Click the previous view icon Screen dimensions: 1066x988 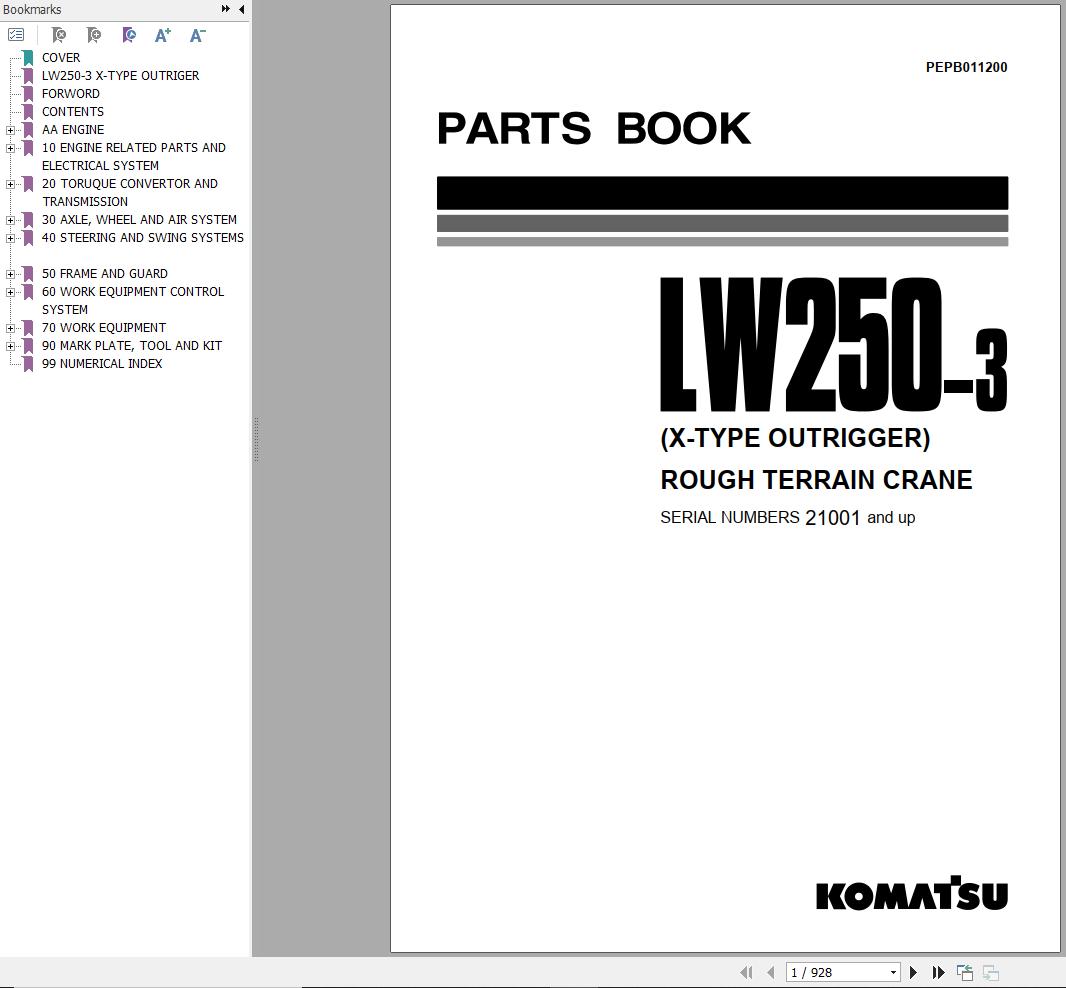(965, 971)
